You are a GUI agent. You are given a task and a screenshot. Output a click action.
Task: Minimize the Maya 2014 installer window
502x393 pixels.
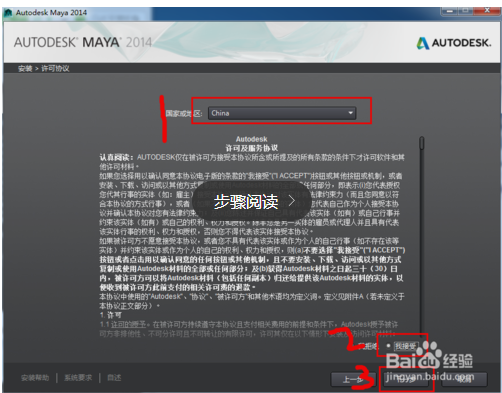(450, 11)
